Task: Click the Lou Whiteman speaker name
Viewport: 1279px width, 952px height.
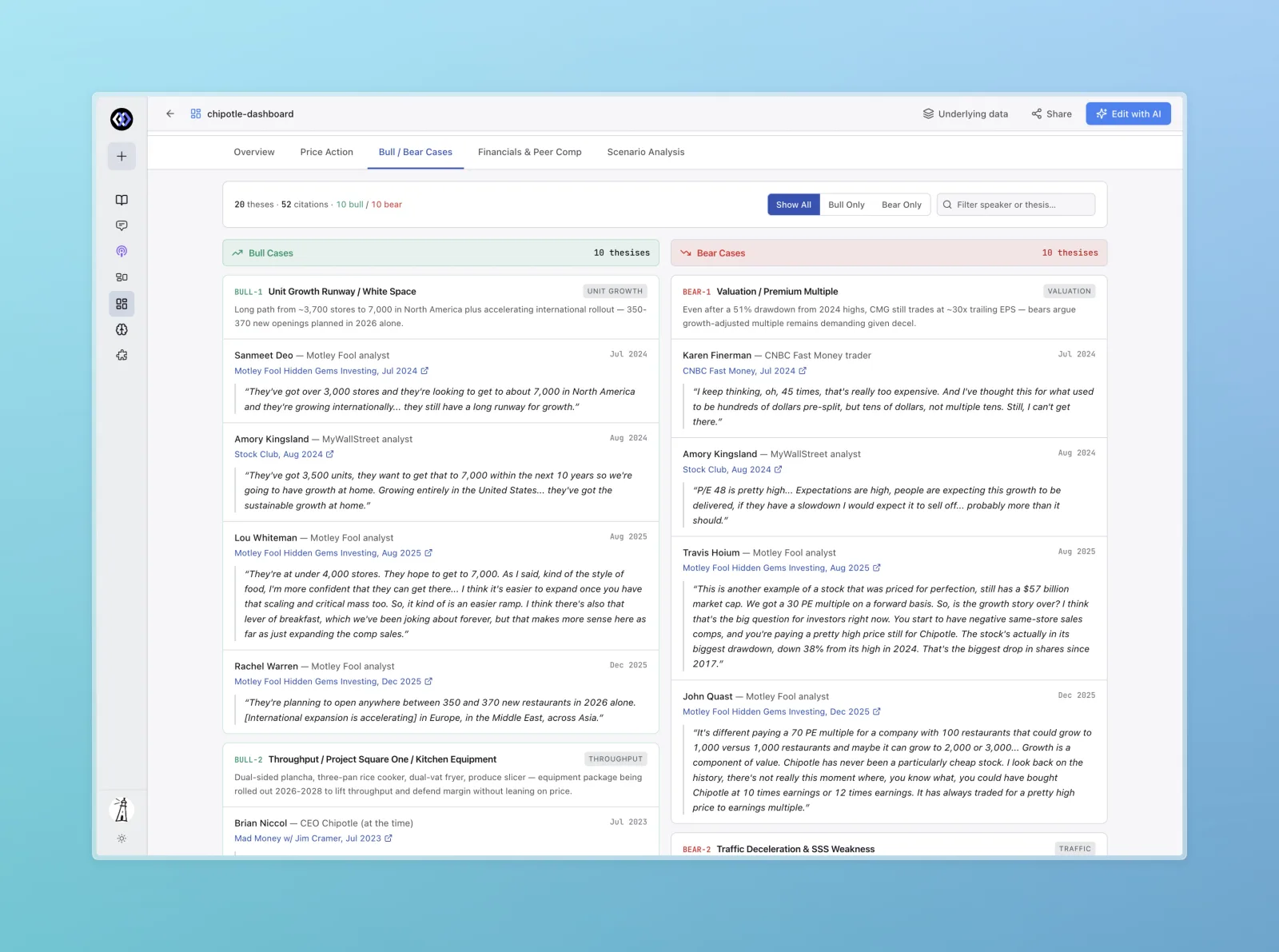Action: coord(265,538)
